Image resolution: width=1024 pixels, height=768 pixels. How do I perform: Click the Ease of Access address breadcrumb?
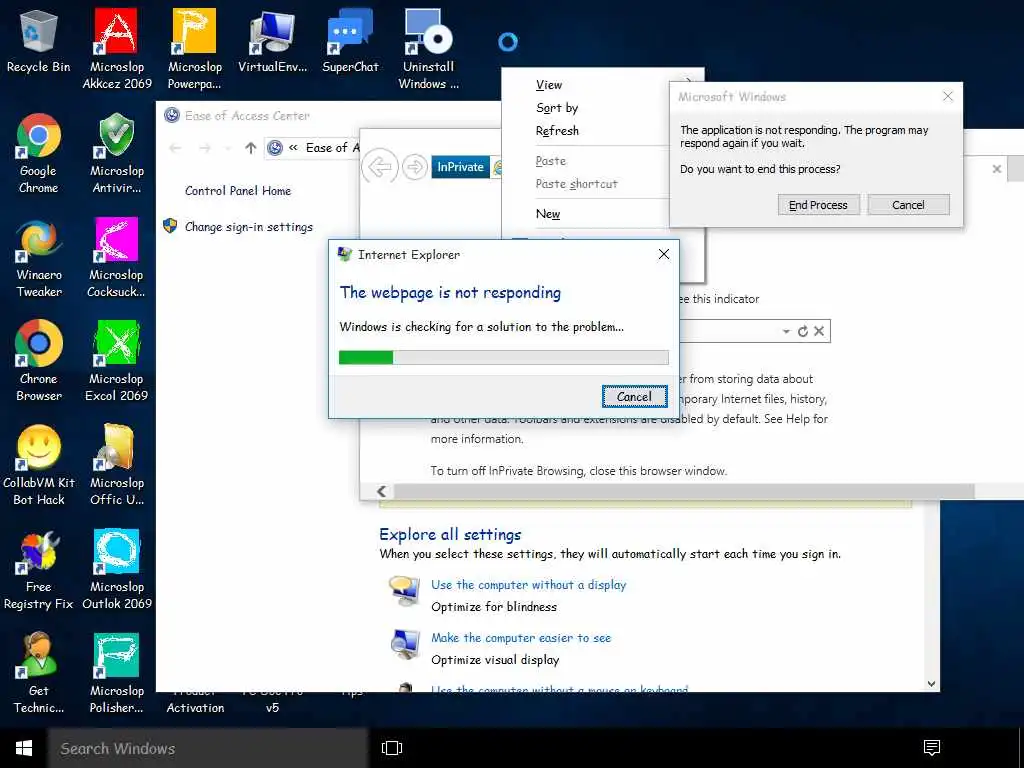[x=332, y=148]
